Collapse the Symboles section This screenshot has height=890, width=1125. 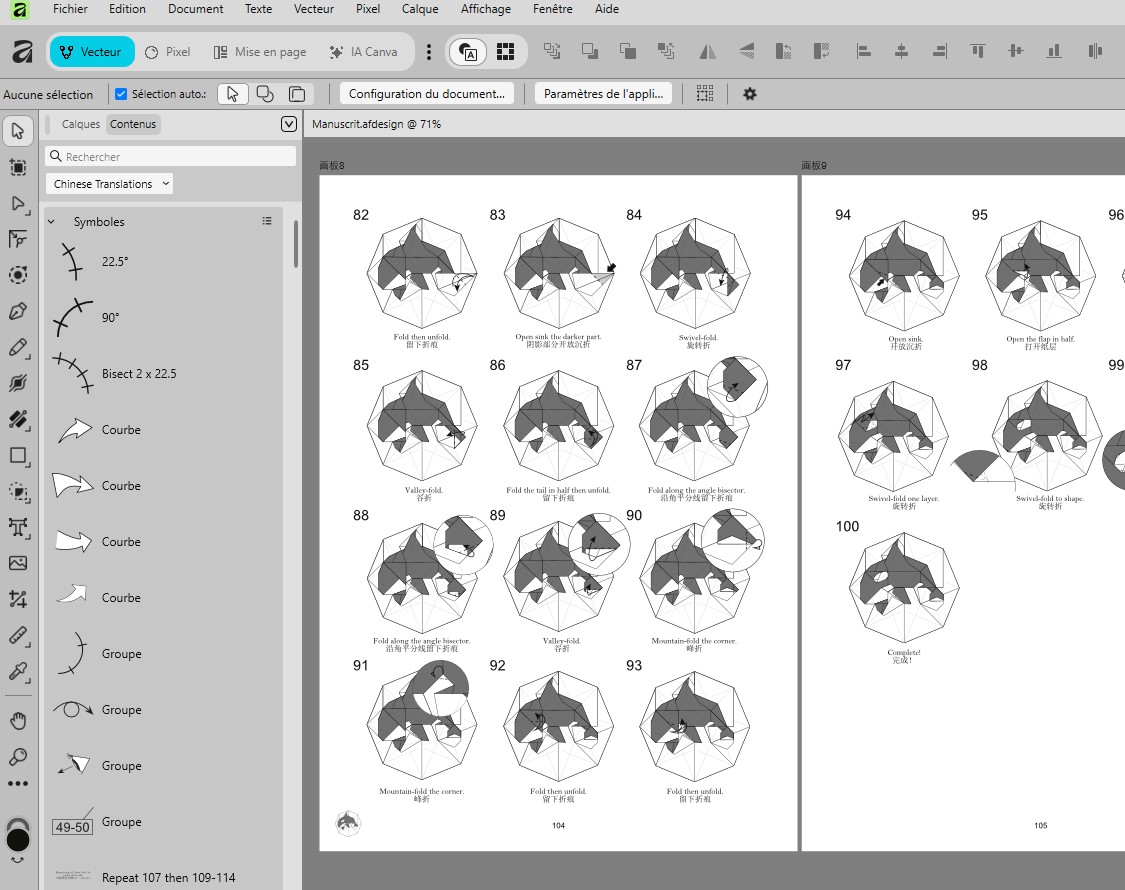(51, 222)
